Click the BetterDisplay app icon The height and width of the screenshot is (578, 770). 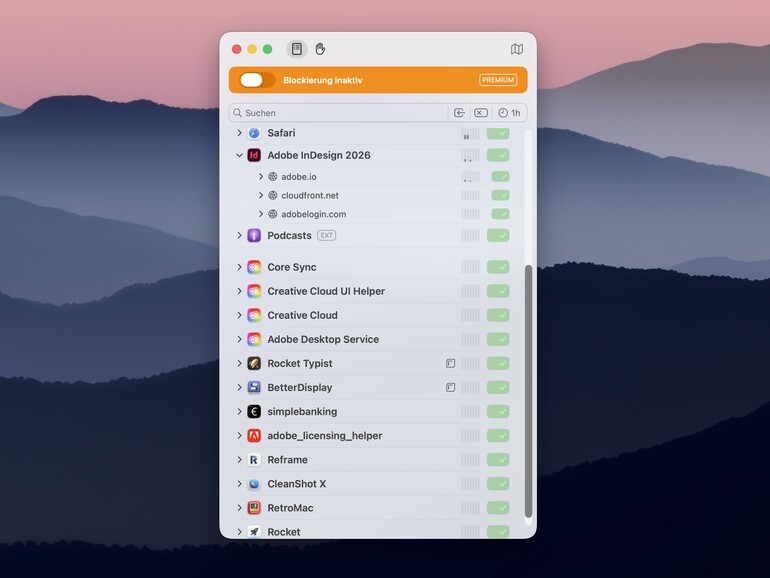[254, 387]
